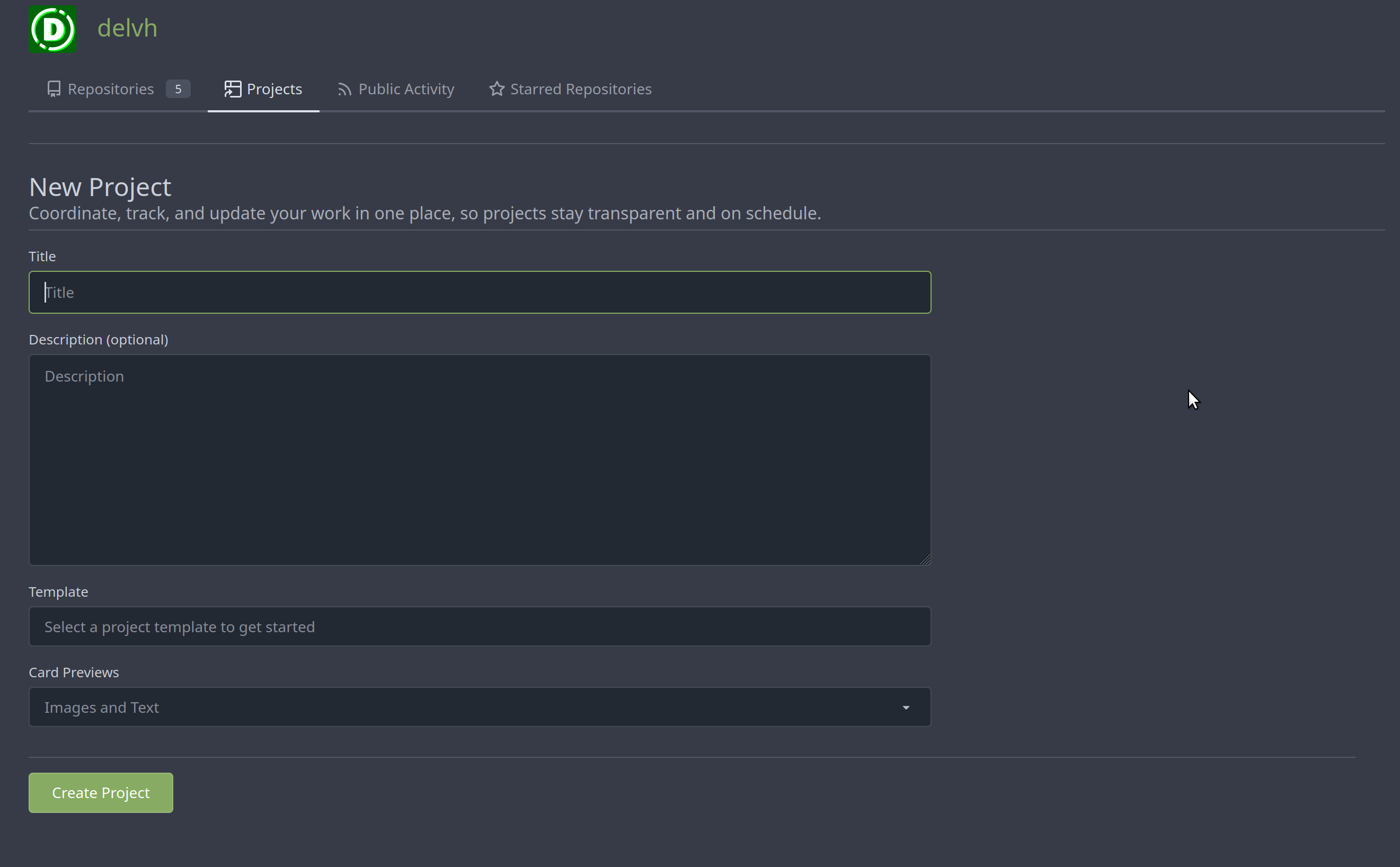The height and width of the screenshot is (867, 1400).
Task: Click inside the Description text area
Action: click(479, 460)
